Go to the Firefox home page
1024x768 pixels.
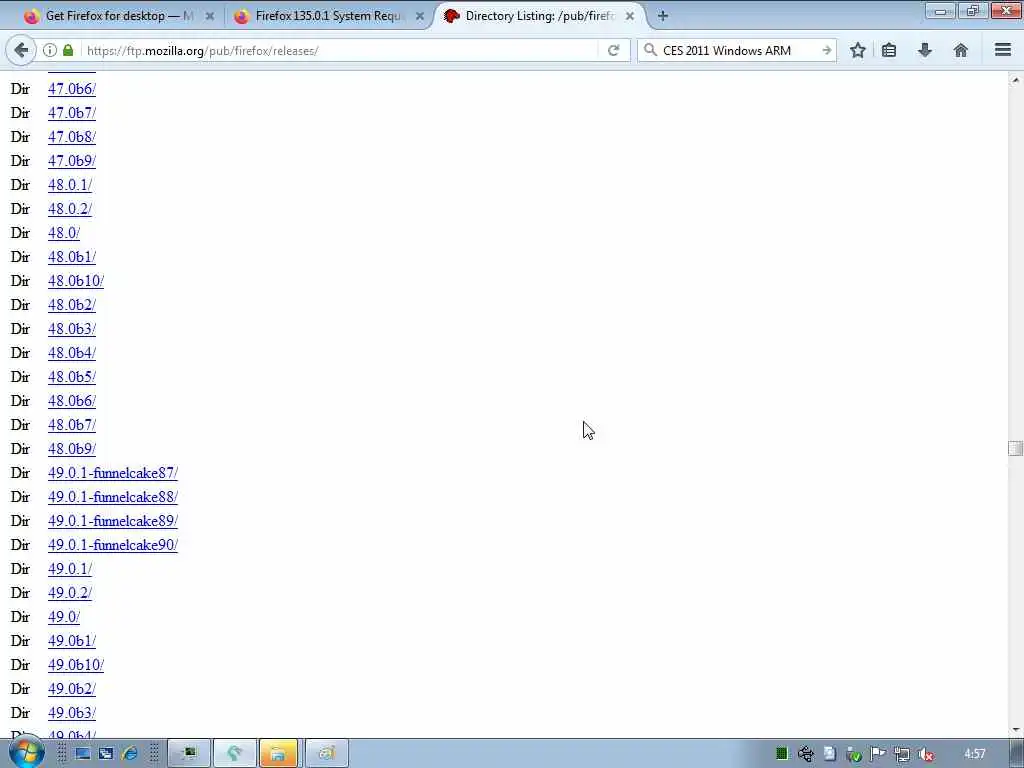[x=961, y=50]
